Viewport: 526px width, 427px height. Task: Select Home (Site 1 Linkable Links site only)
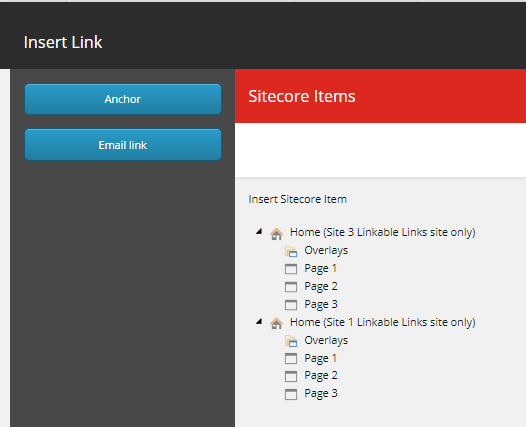coord(383,322)
